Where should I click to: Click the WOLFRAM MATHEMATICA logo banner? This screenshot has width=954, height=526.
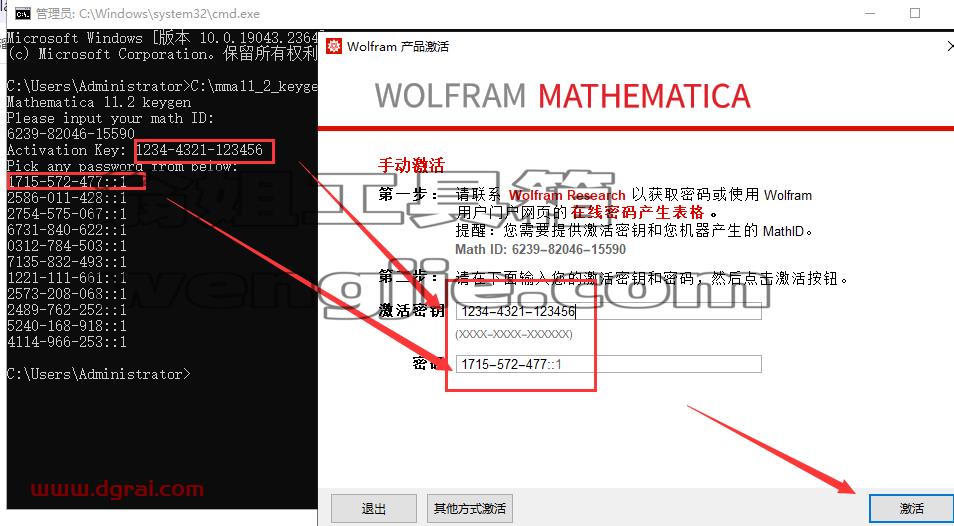tap(562, 96)
